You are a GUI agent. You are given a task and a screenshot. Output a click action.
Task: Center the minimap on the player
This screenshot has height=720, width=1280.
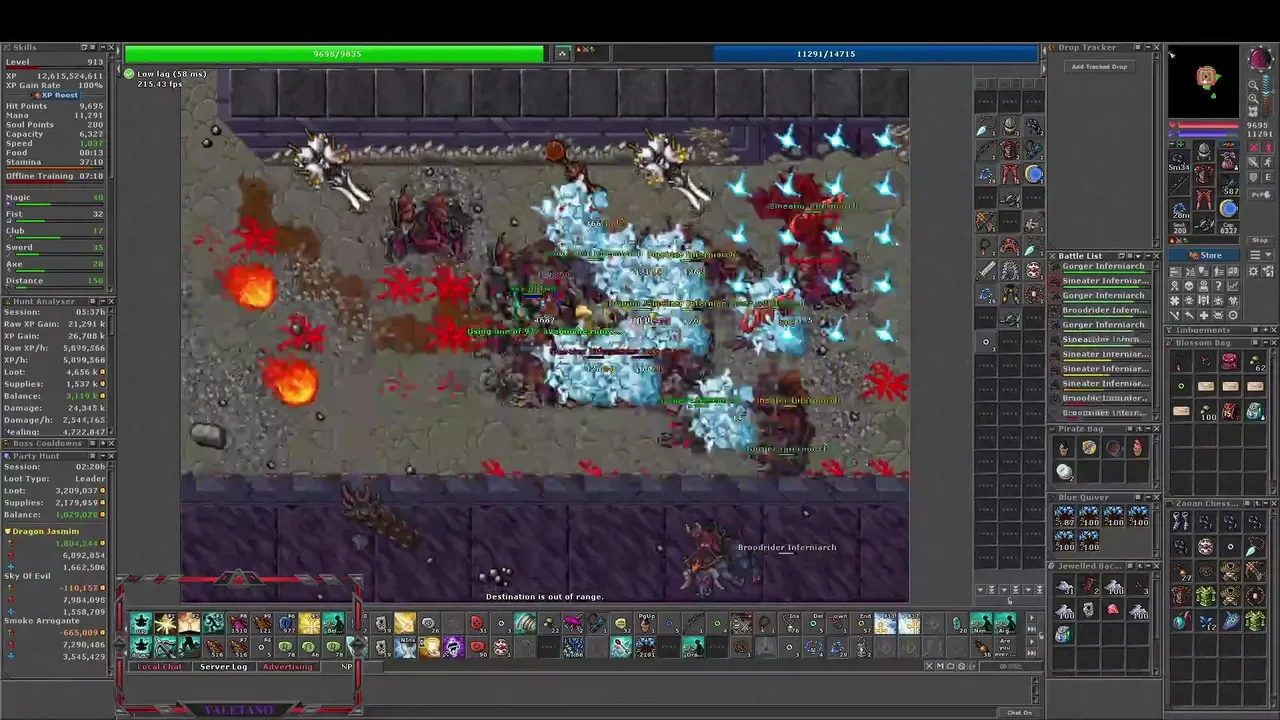(1253, 112)
